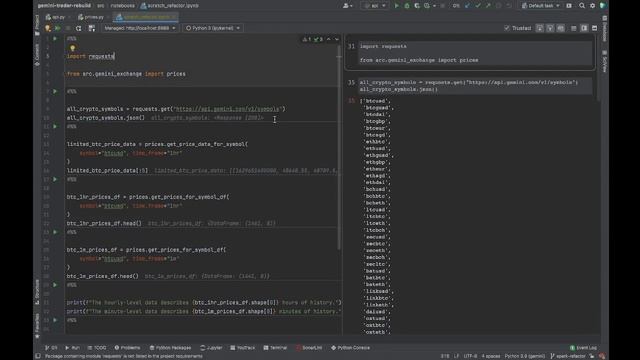Open the Jupyter tool window
Viewport: 640px width, 360px height.
(211, 348)
